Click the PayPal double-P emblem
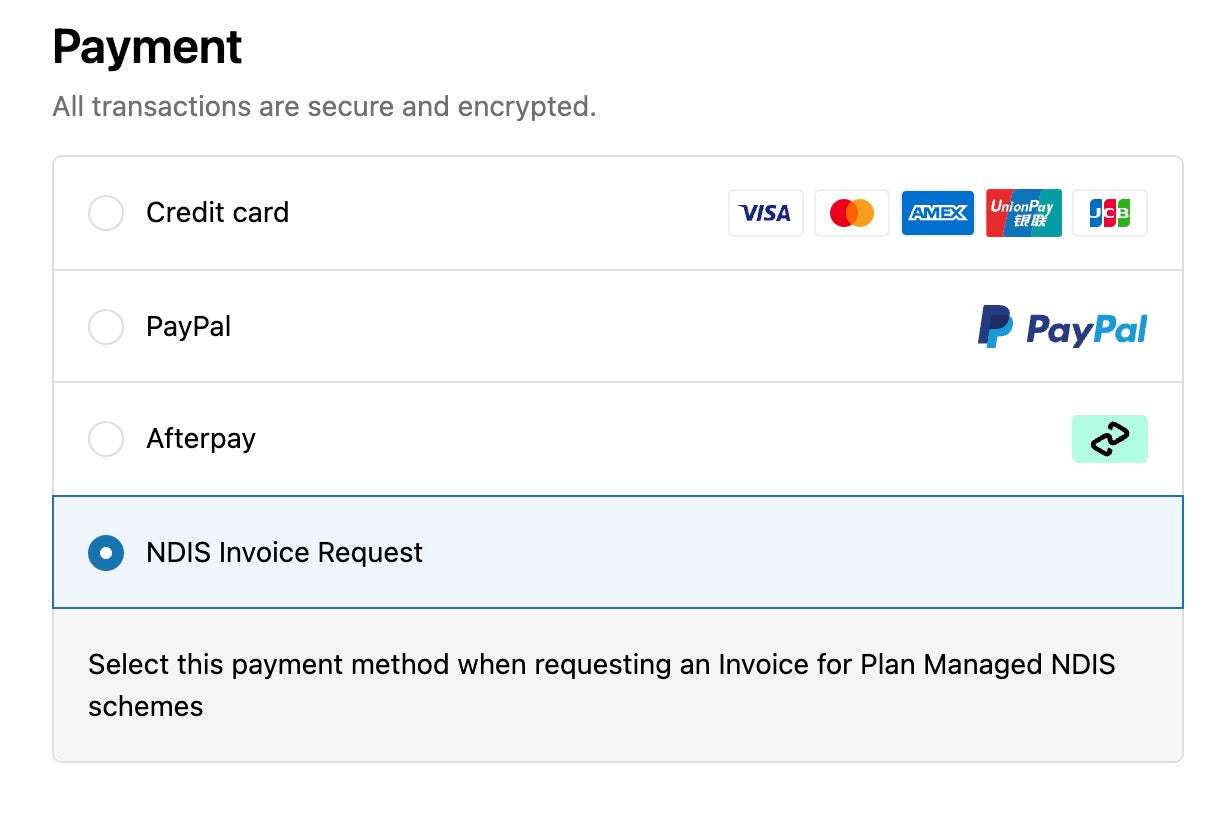 pos(995,327)
